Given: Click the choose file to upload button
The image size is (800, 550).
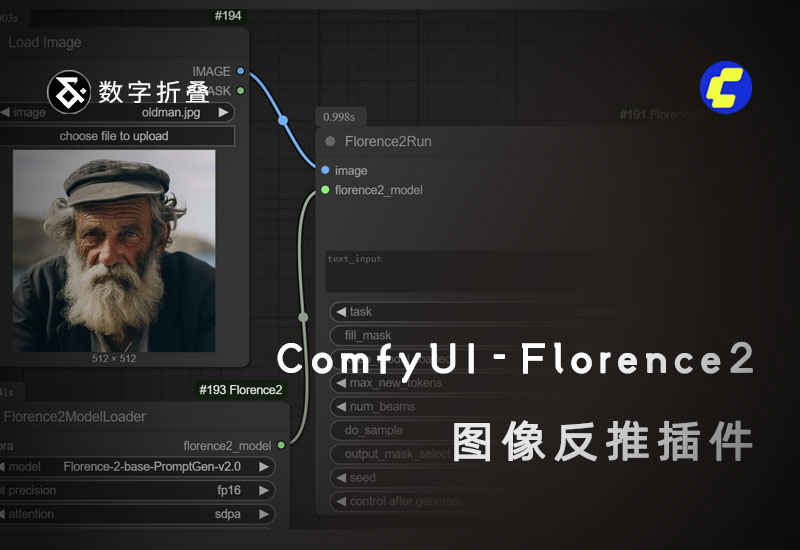Looking at the screenshot, I should coord(114,136).
